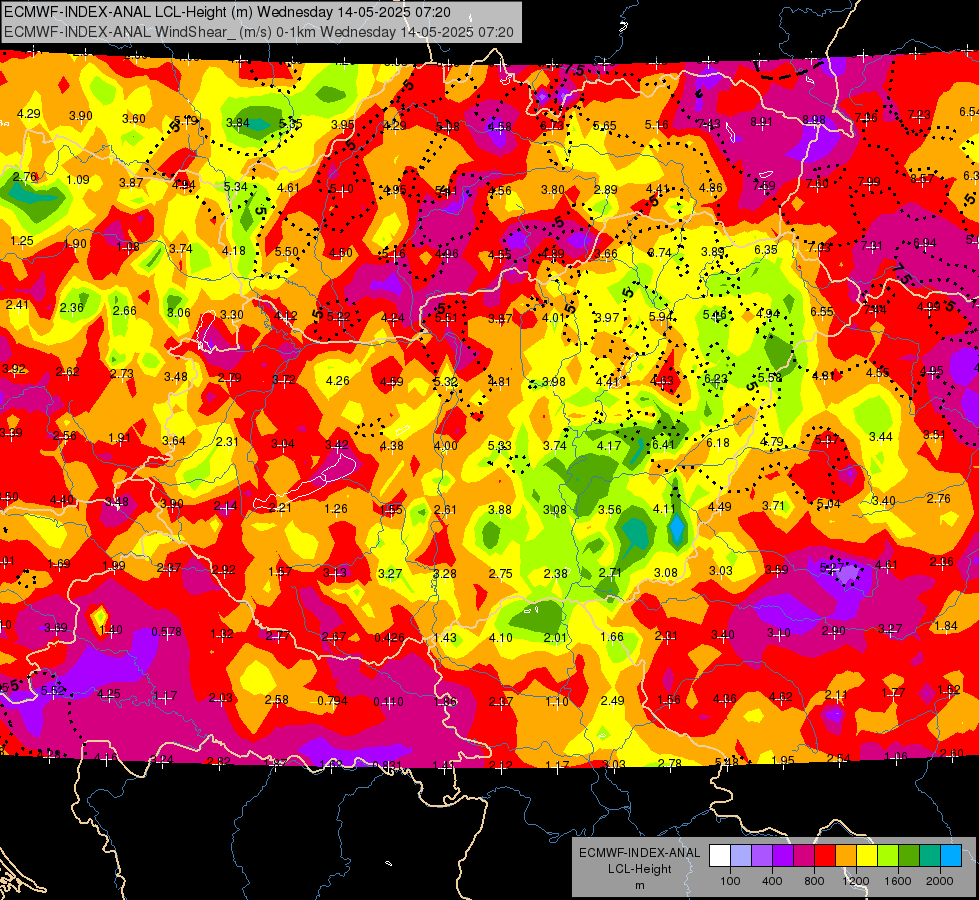The width and height of the screenshot is (979, 900).
Task: Click the violet legend swatch
Action: pyautogui.click(x=783, y=856)
